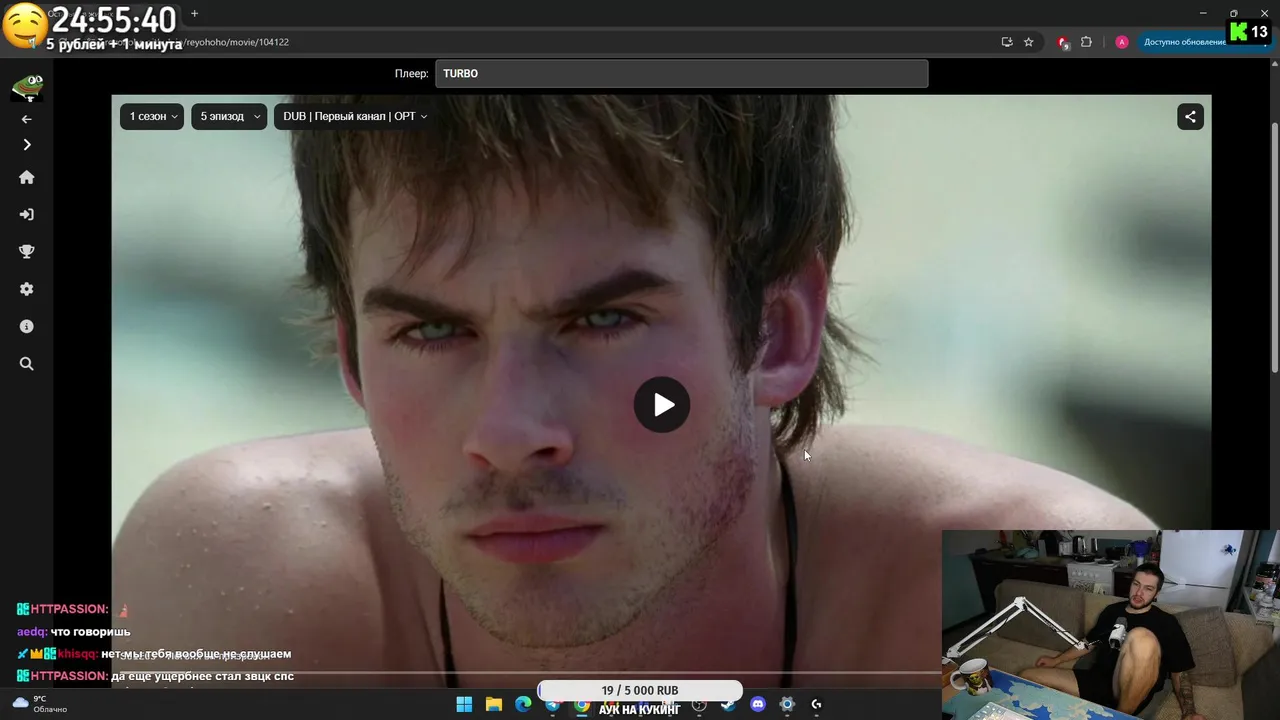The image size is (1280, 720).
Task: Open Steam from the taskbar
Action: pyautogui.click(x=728, y=704)
